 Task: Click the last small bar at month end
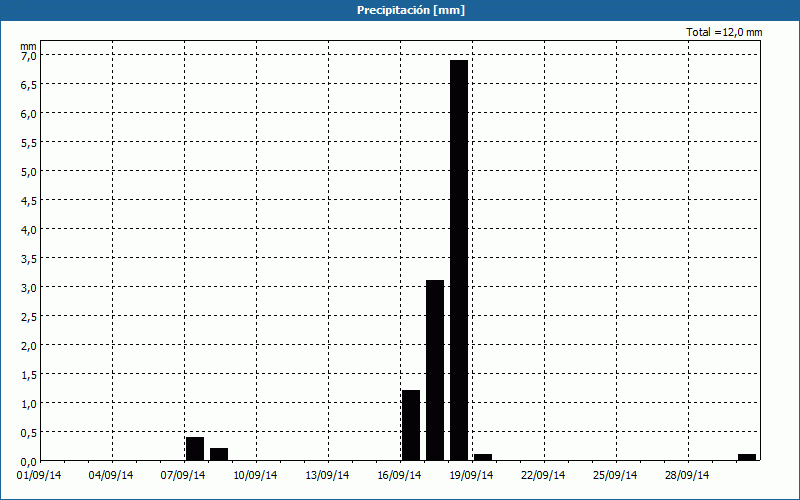(747, 457)
